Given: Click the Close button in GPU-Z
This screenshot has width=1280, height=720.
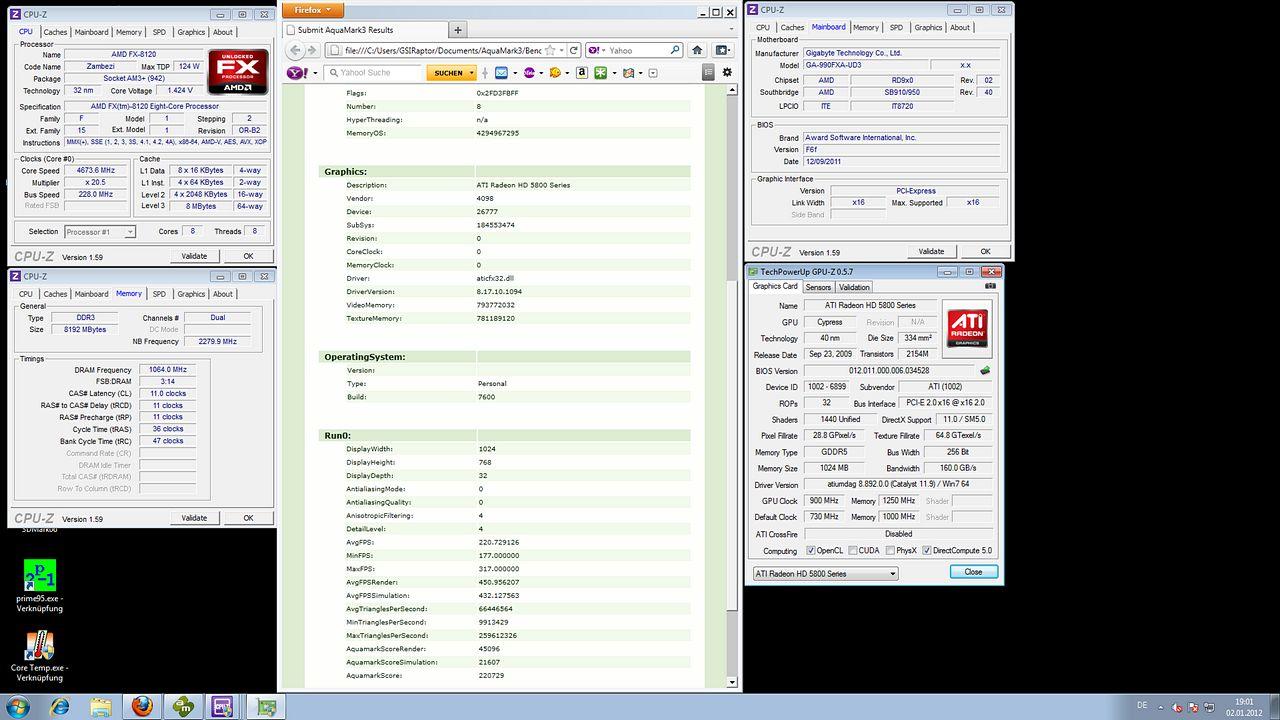Looking at the screenshot, I should (973, 572).
